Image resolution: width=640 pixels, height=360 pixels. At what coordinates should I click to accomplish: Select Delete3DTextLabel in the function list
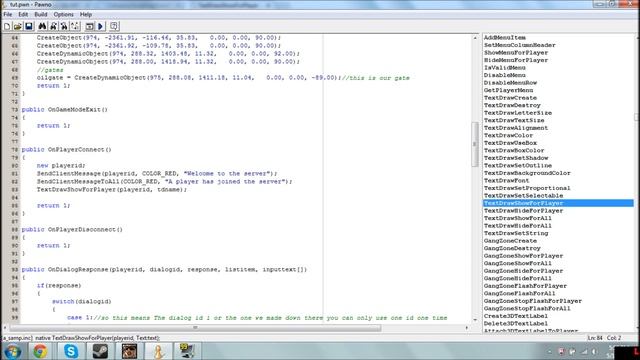click(516, 323)
